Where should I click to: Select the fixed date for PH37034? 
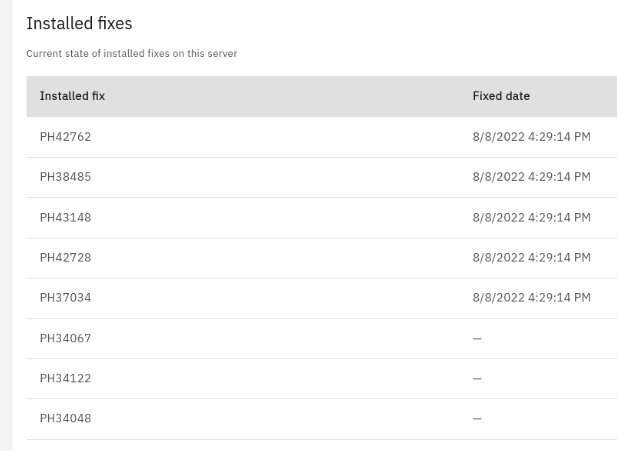click(531, 298)
